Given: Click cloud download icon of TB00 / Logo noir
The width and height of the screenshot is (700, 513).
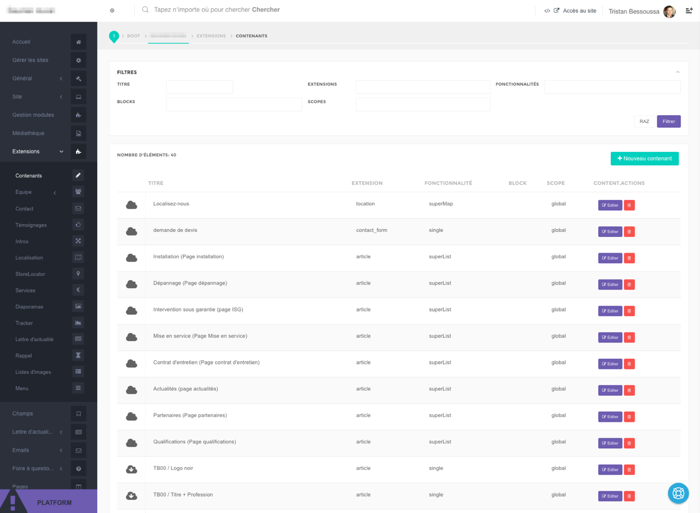Looking at the screenshot, I should tap(131, 469).
